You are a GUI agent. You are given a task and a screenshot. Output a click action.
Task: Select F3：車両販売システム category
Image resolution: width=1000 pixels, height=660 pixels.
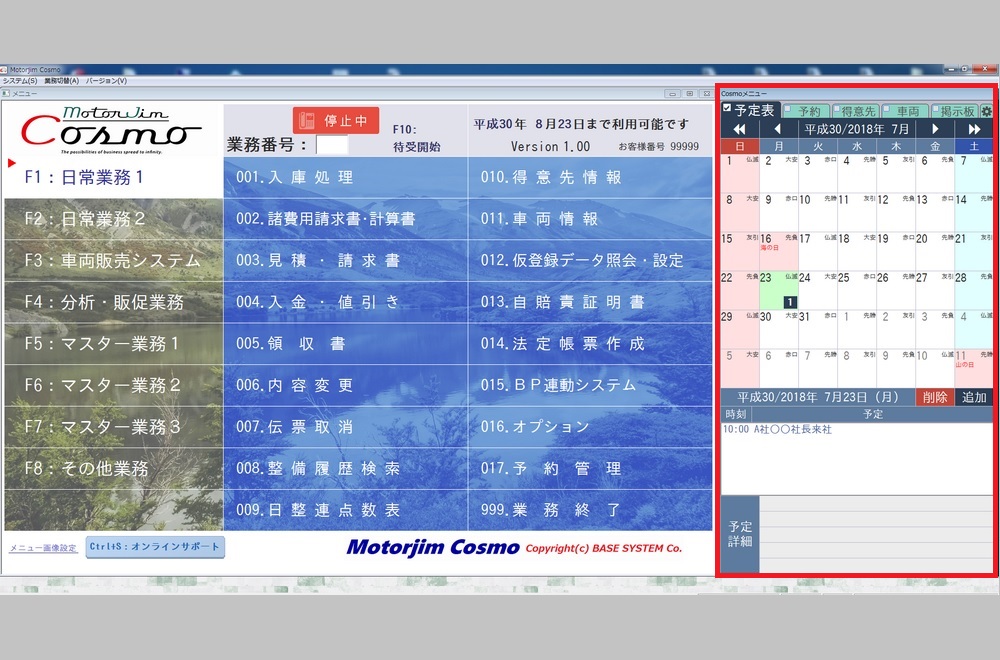pos(114,260)
